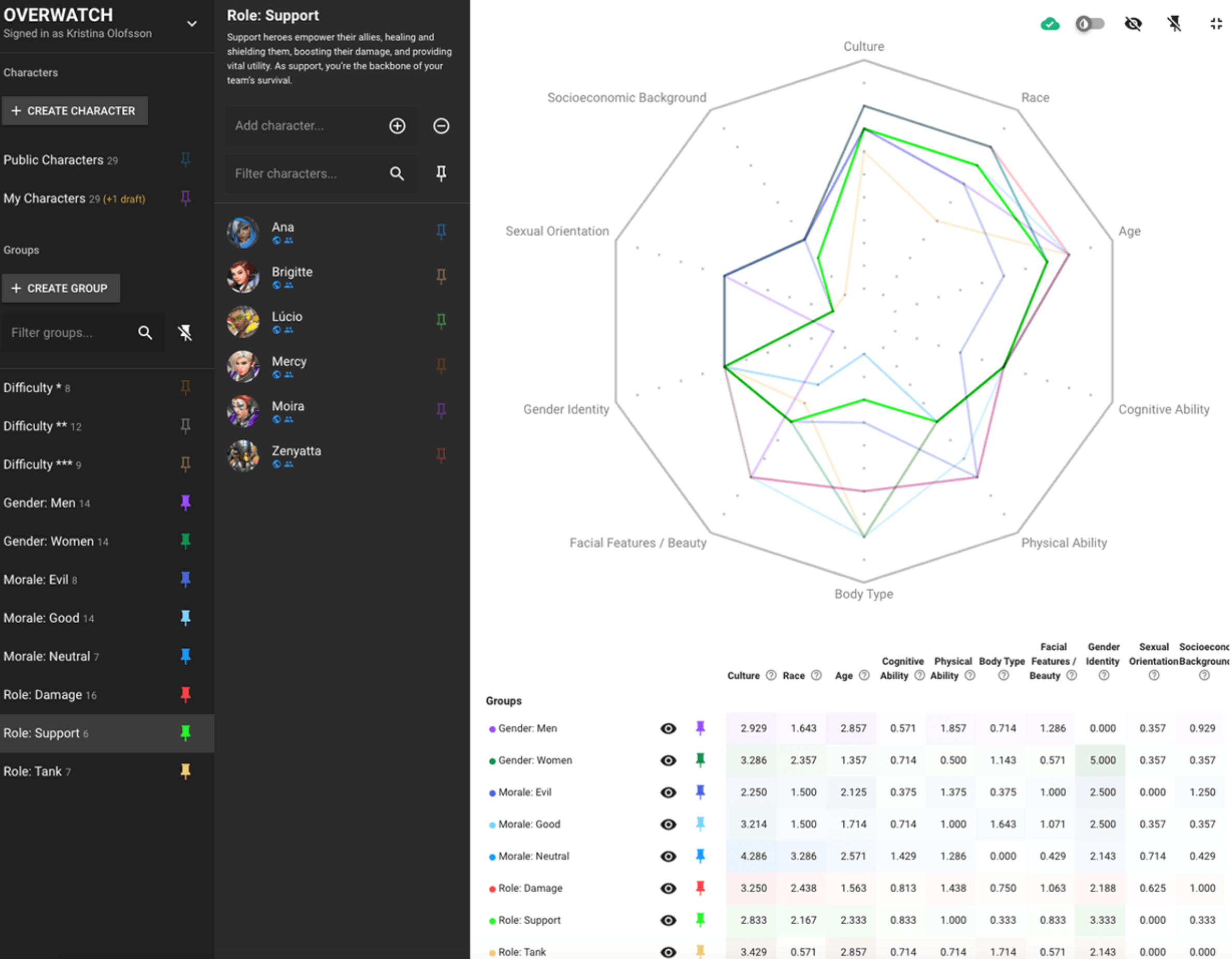Click the remove character minus icon
Viewport: 1232px width, 959px height.
point(441,126)
